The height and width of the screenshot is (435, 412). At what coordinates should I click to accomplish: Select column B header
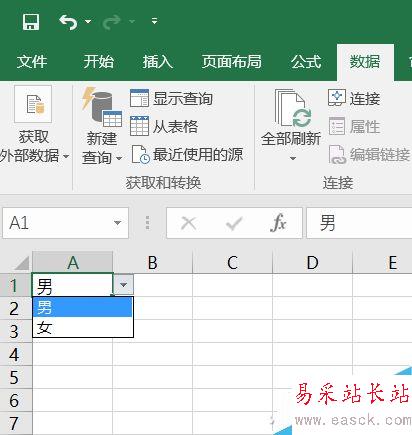[x=153, y=263]
